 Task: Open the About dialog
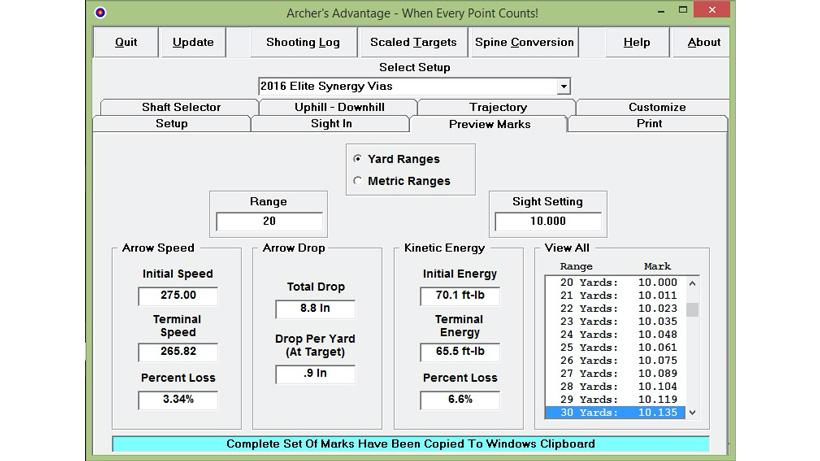pyautogui.click(x=703, y=42)
